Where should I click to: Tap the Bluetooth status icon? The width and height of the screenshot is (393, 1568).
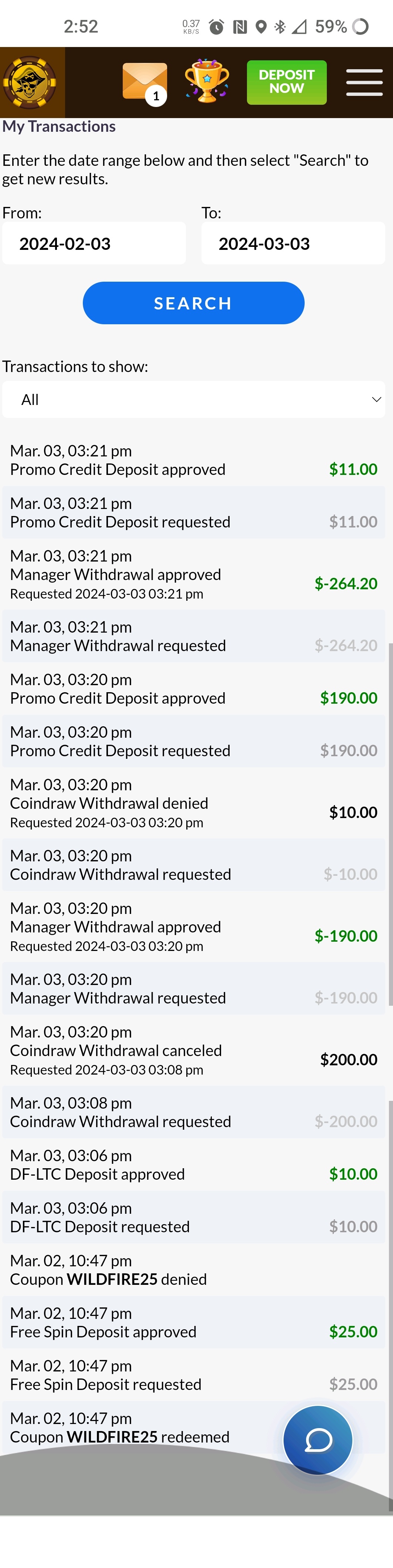coord(280,27)
